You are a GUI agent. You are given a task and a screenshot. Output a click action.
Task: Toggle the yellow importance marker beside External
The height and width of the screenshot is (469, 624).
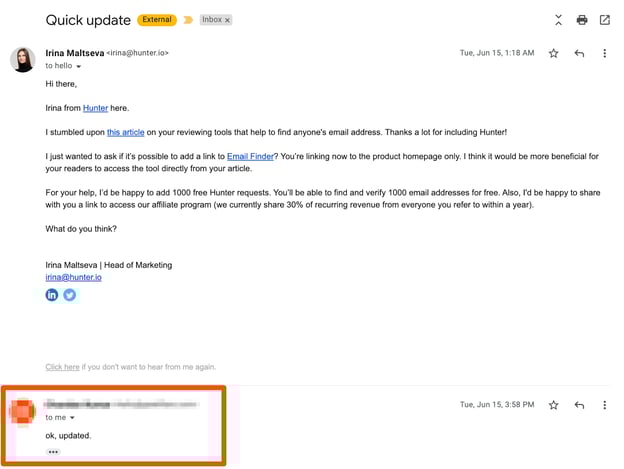188,20
